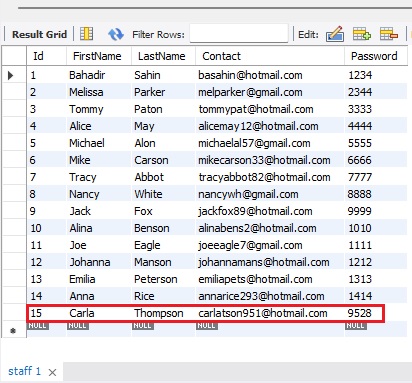Select the password cell 7777
The height and width of the screenshot is (383, 412).
click(376, 177)
